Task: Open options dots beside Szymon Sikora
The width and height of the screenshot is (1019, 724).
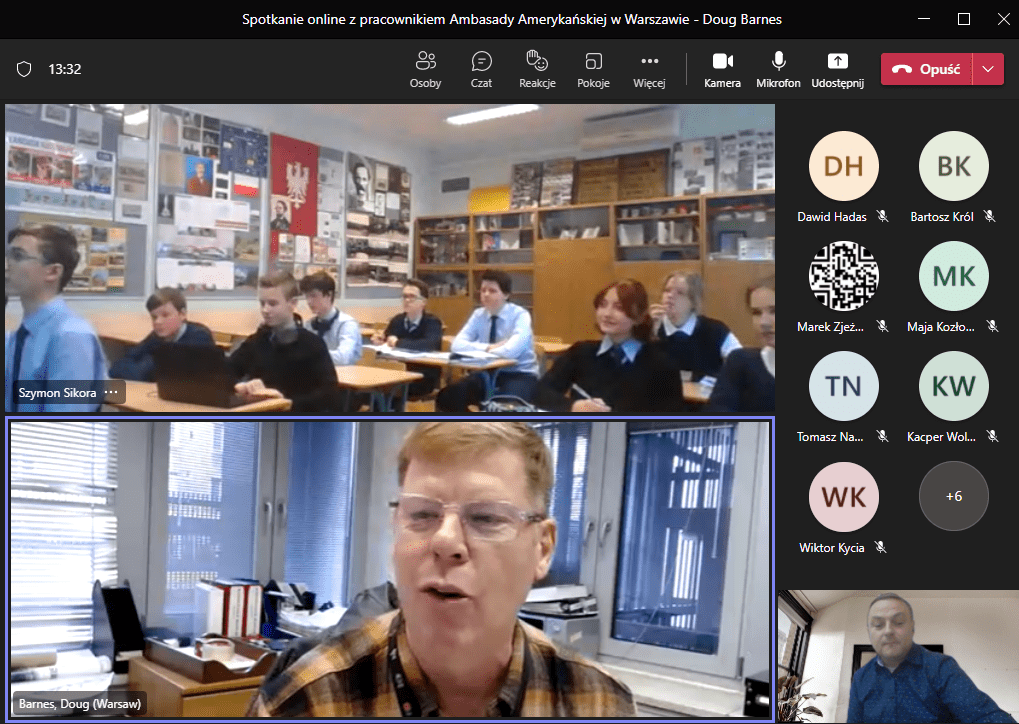Action: coord(111,393)
